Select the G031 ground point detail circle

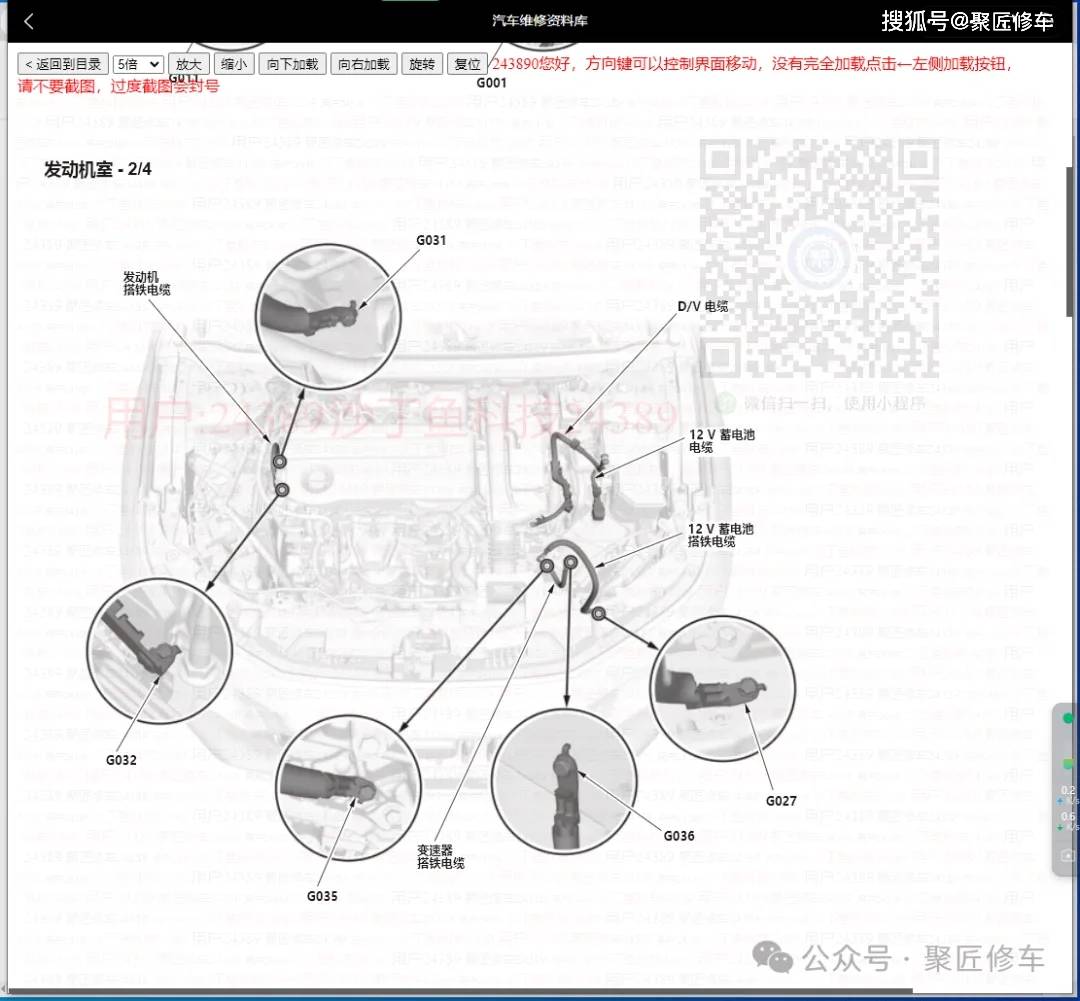pos(328,316)
